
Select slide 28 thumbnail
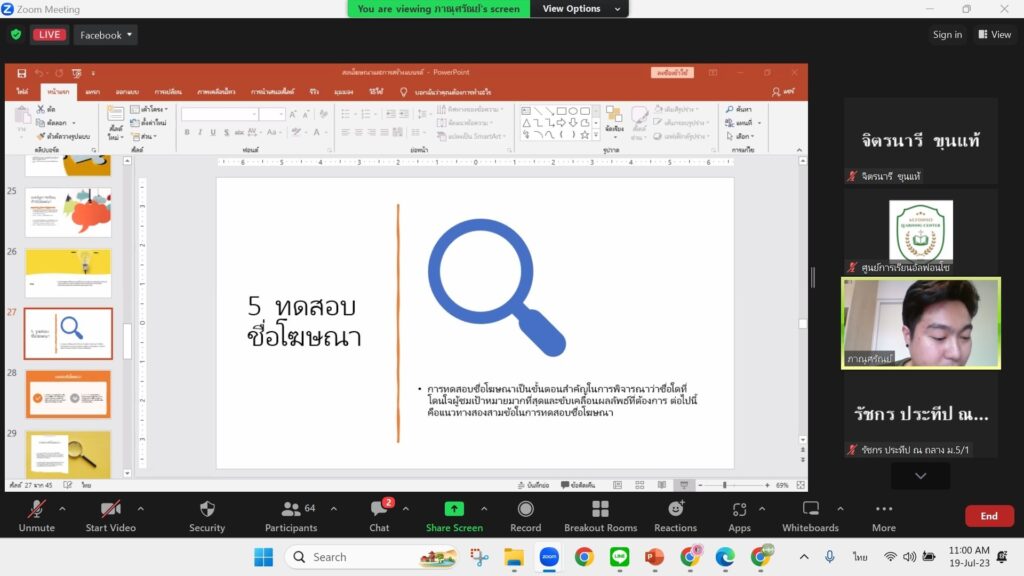coord(68,393)
